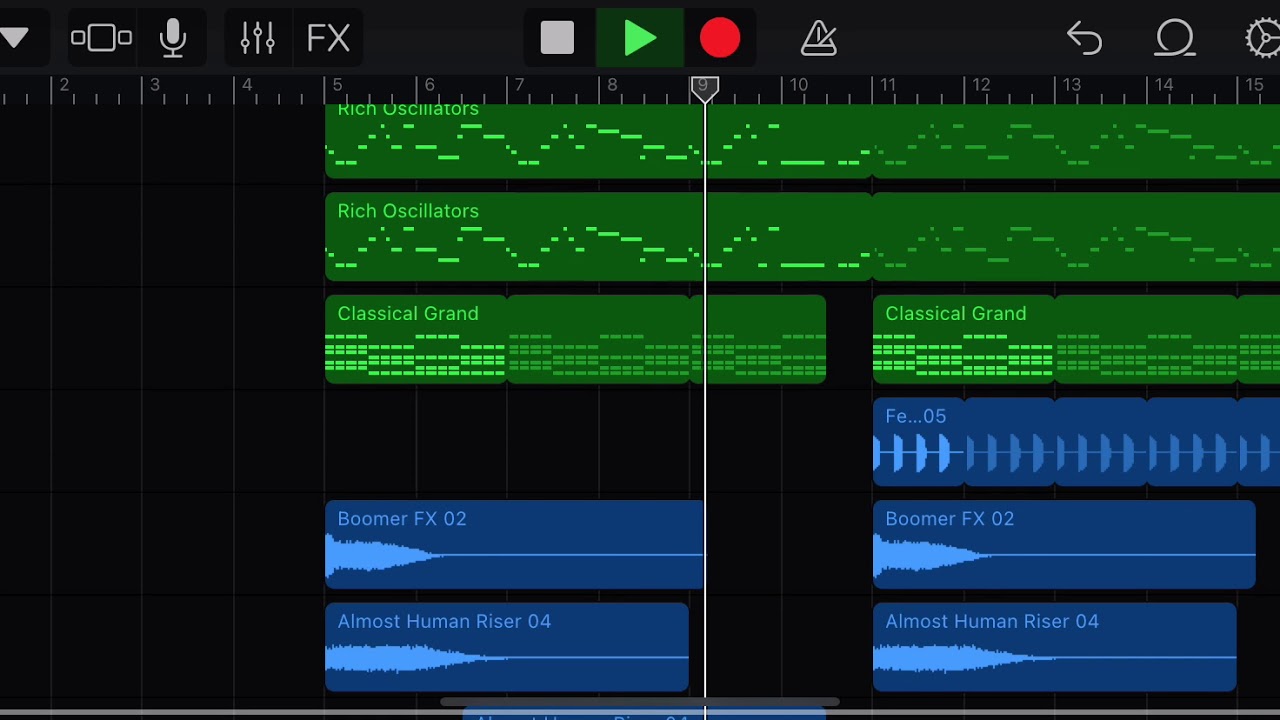Jump to bar 12 on the ruler
This screenshot has height=720, width=1280.
pyautogui.click(x=981, y=85)
